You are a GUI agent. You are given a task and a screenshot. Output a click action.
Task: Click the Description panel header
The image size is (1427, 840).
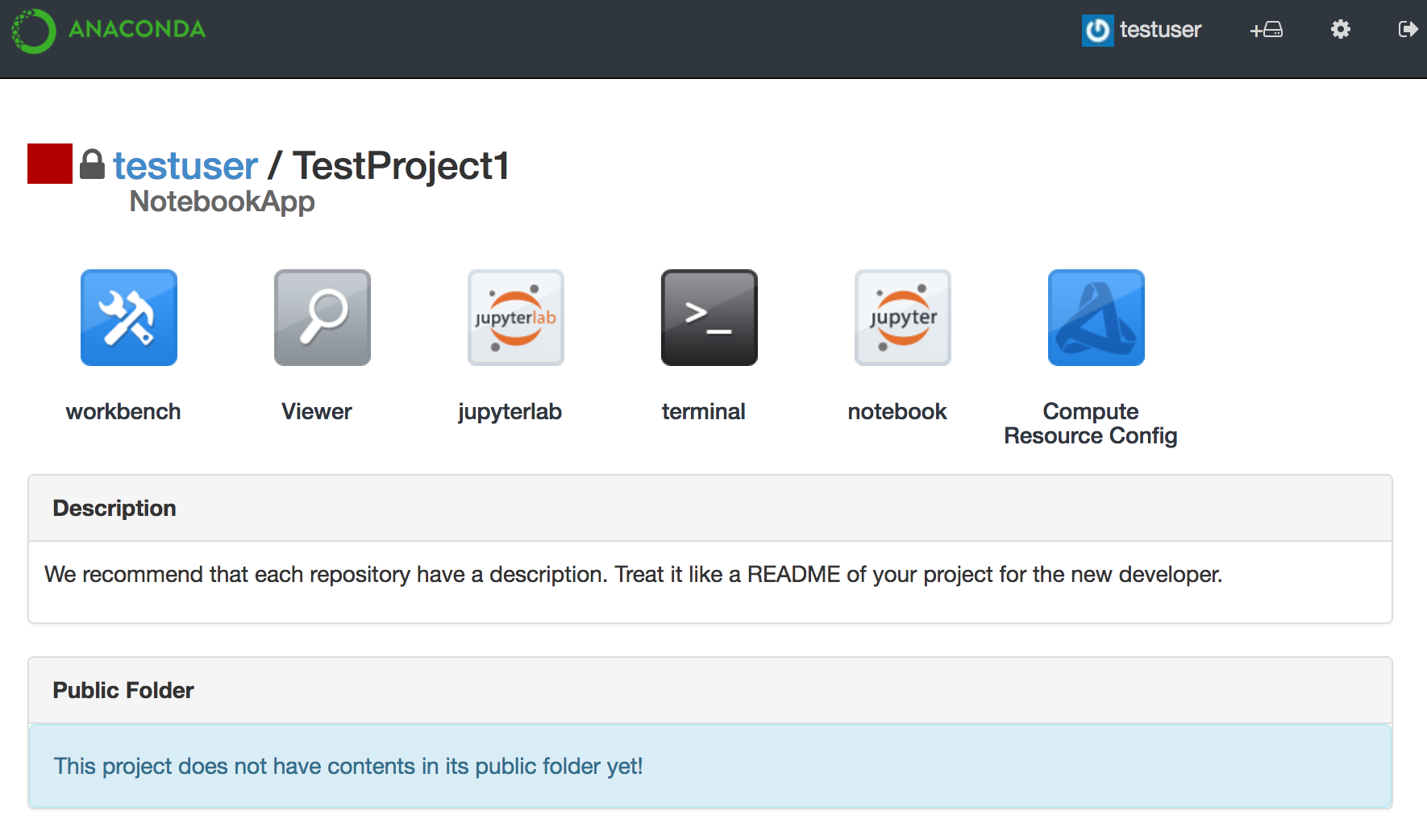tap(710, 508)
